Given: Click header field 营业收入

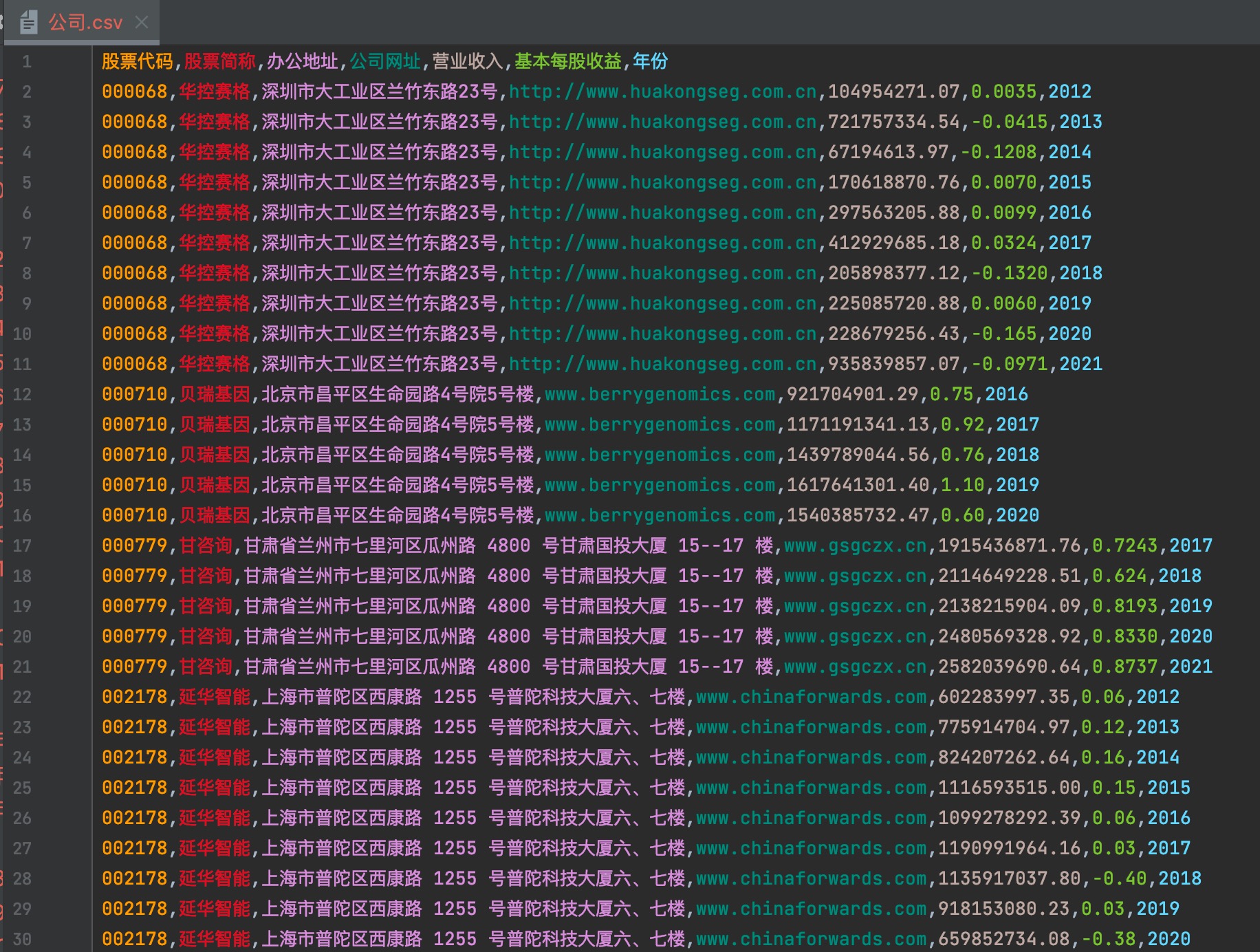Looking at the screenshot, I should click(468, 61).
